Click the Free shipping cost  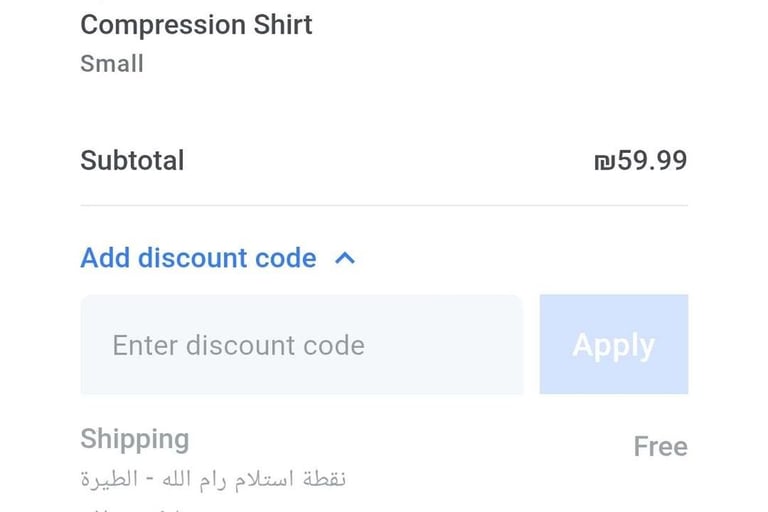[x=660, y=446]
